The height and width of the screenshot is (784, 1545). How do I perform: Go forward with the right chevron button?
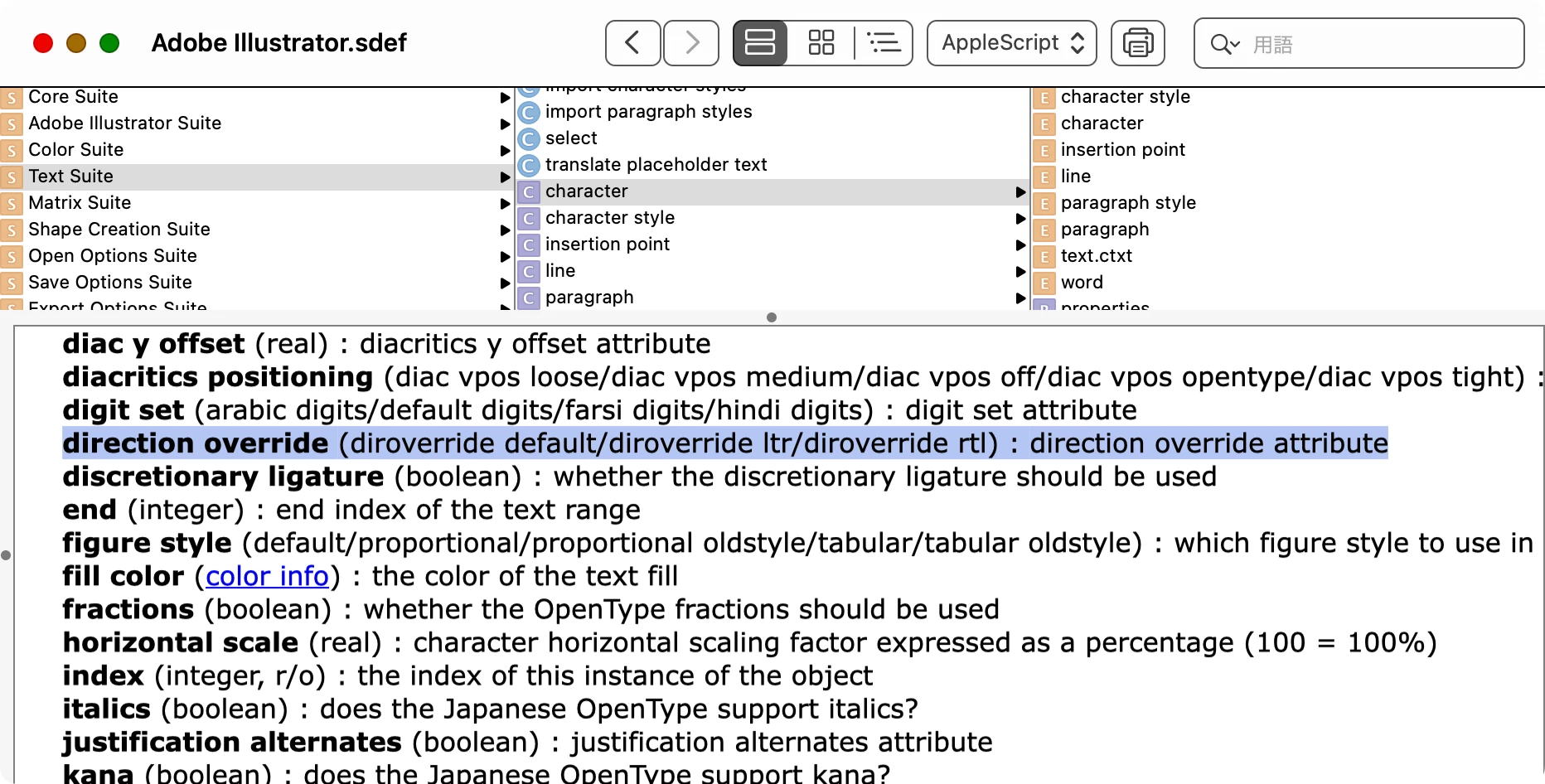coord(691,42)
